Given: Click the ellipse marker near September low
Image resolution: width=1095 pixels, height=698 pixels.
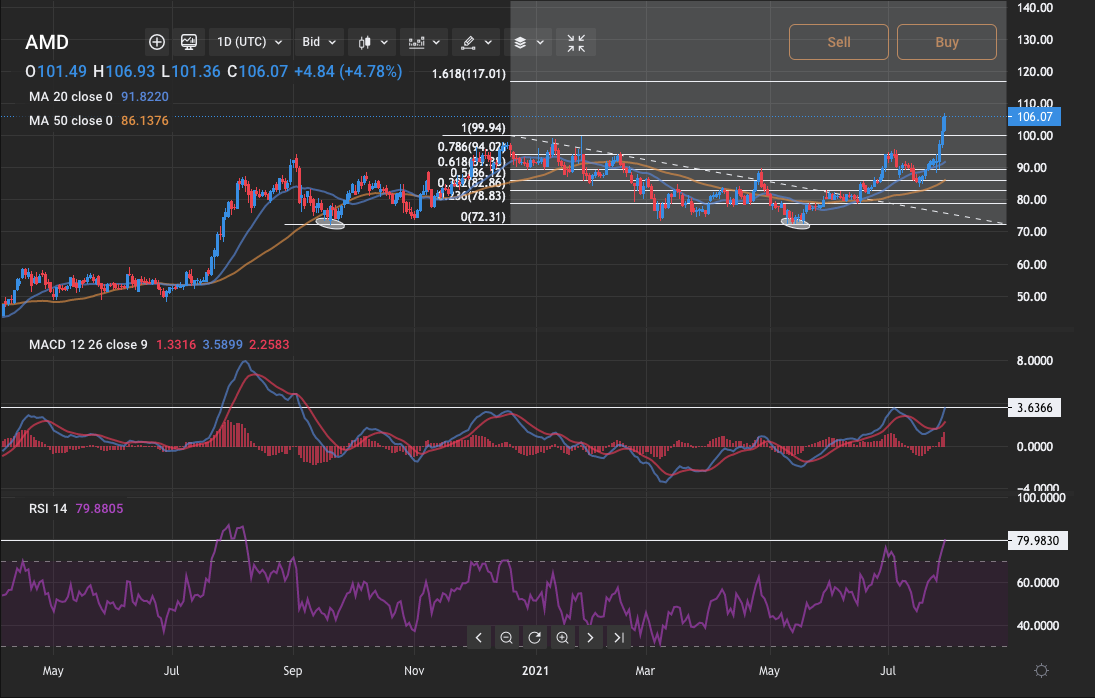Looking at the screenshot, I should click(330, 223).
